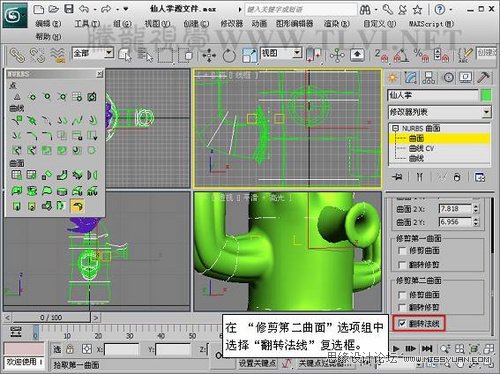Open the Modify panel tab icon
This screenshot has height=374, width=500.
(x=411, y=78)
